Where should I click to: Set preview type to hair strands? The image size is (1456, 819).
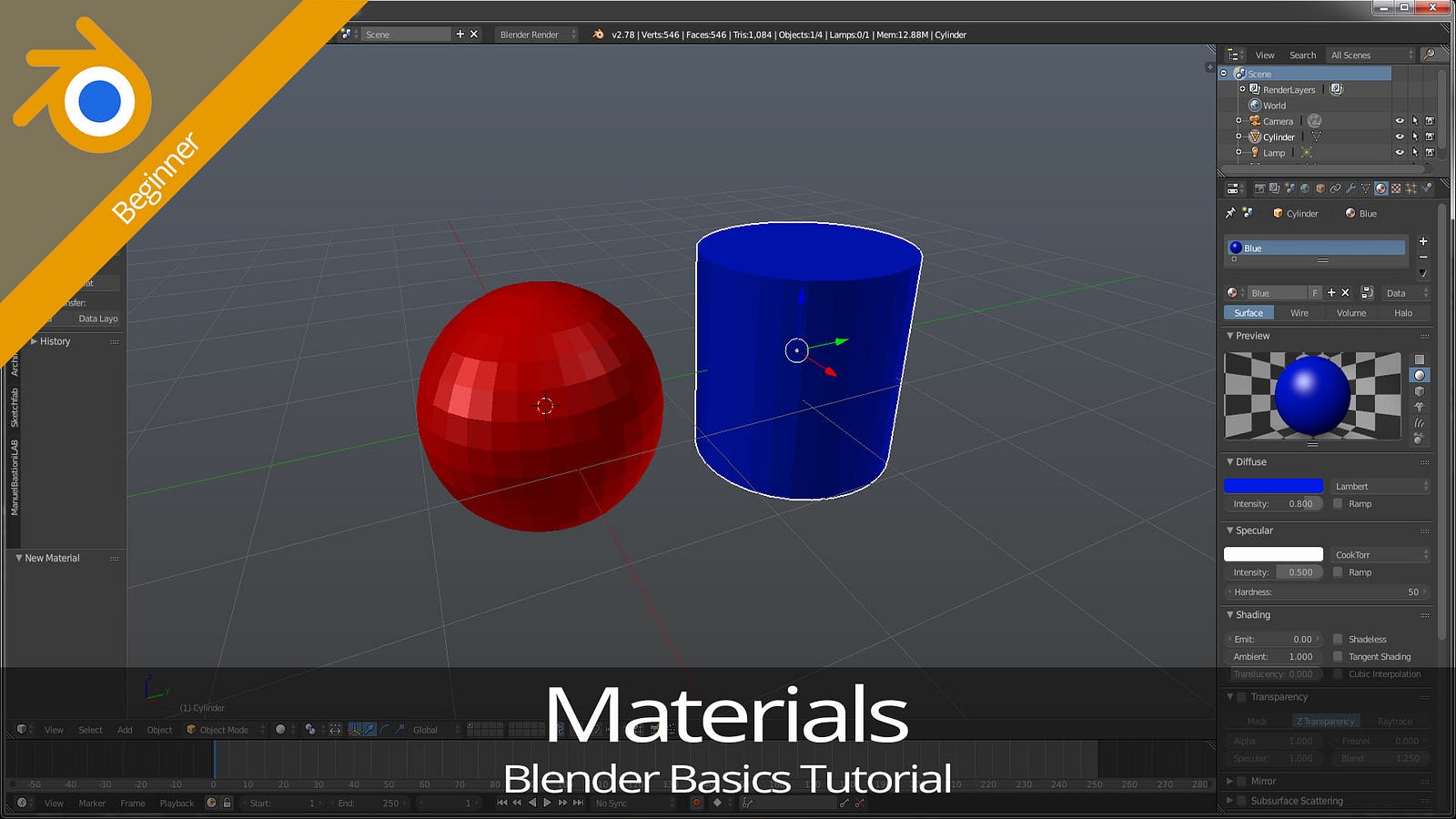pos(1419,423)
